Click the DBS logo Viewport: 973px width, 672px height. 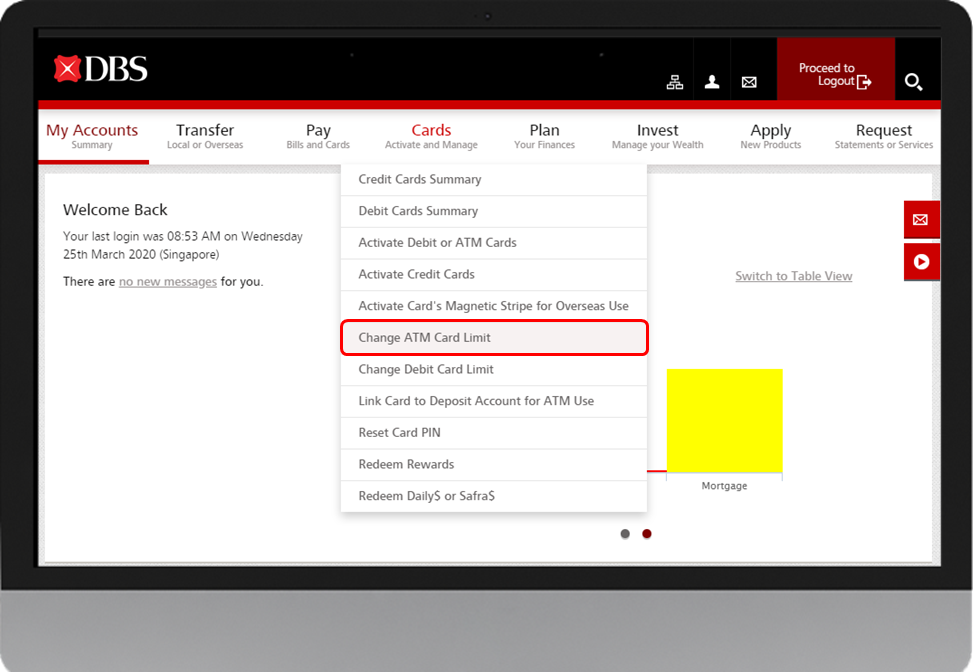(100, 69)
